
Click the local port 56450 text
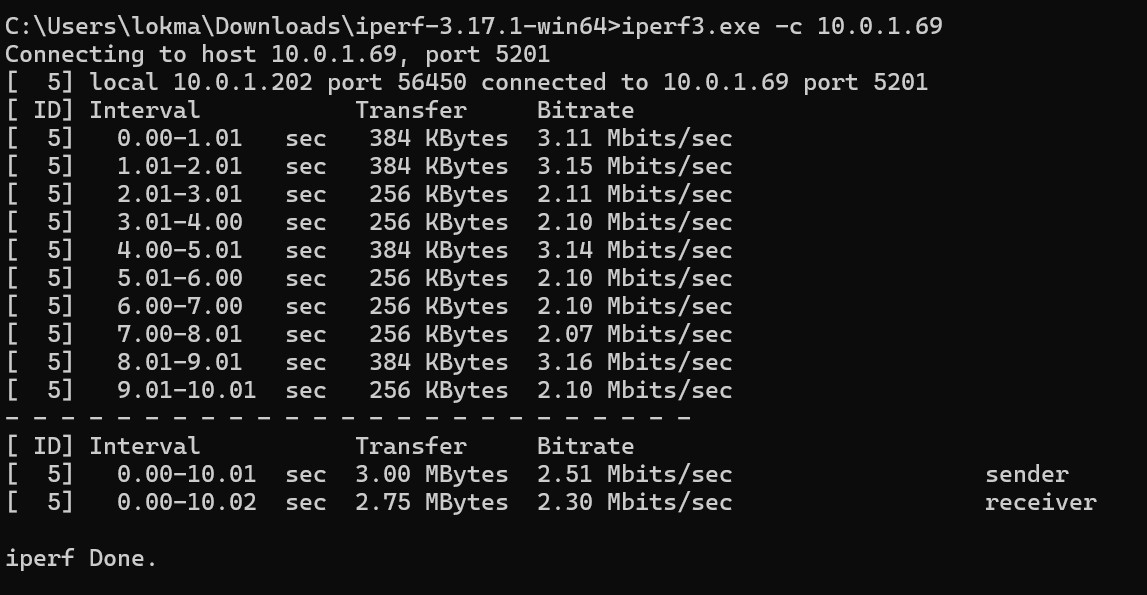[396, 82]
